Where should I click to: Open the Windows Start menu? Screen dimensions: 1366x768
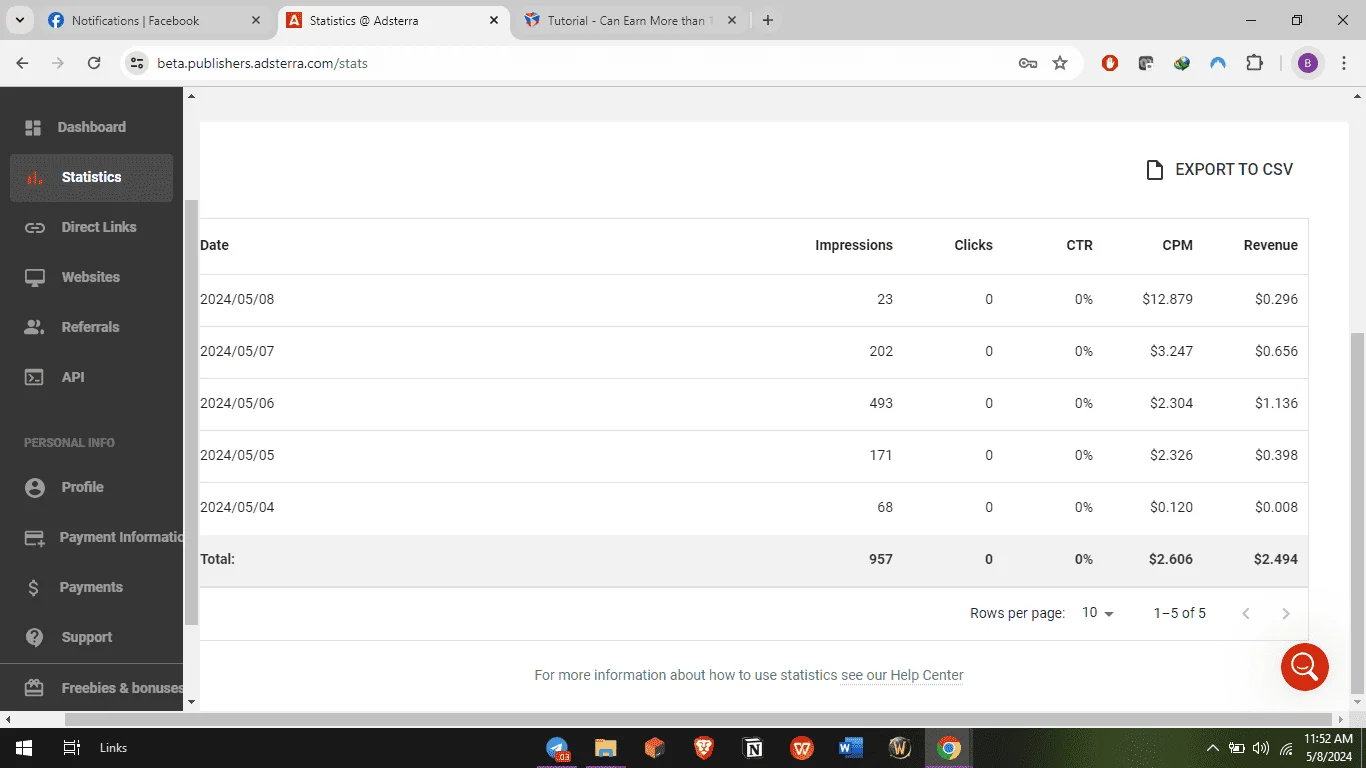(x=23, y=748)
